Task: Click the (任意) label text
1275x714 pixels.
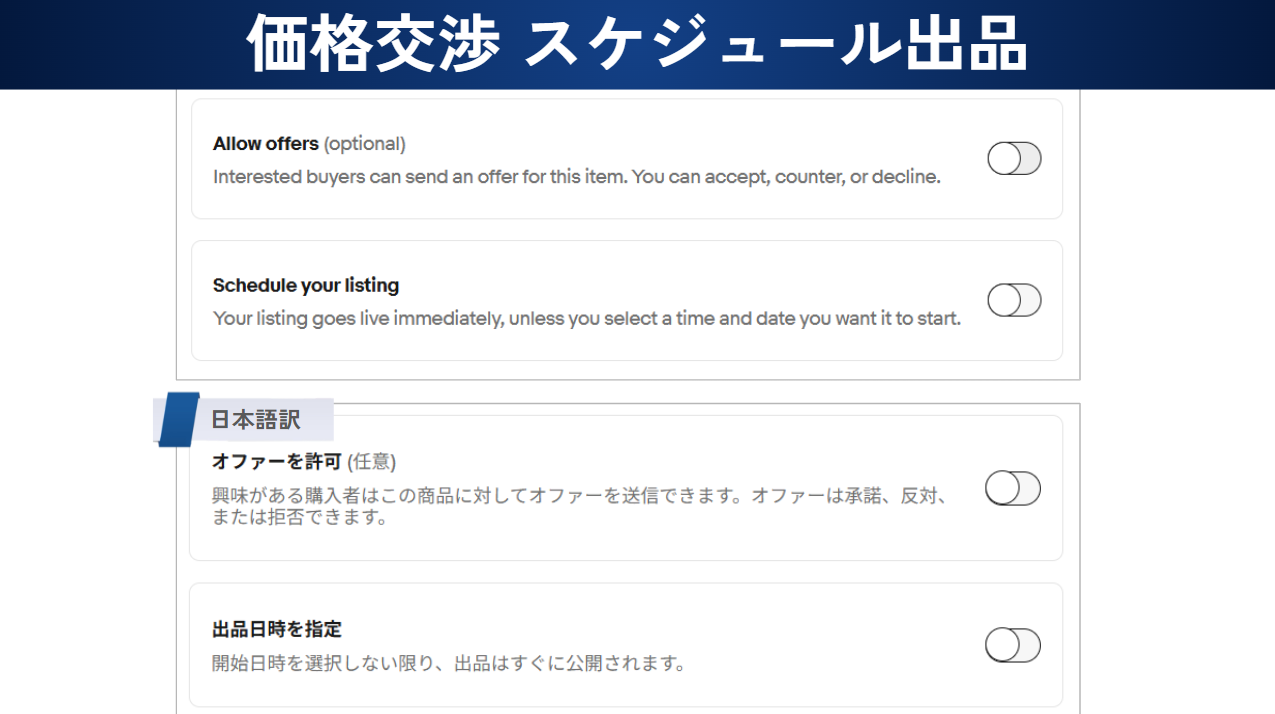Action: [x=371, y=462]
